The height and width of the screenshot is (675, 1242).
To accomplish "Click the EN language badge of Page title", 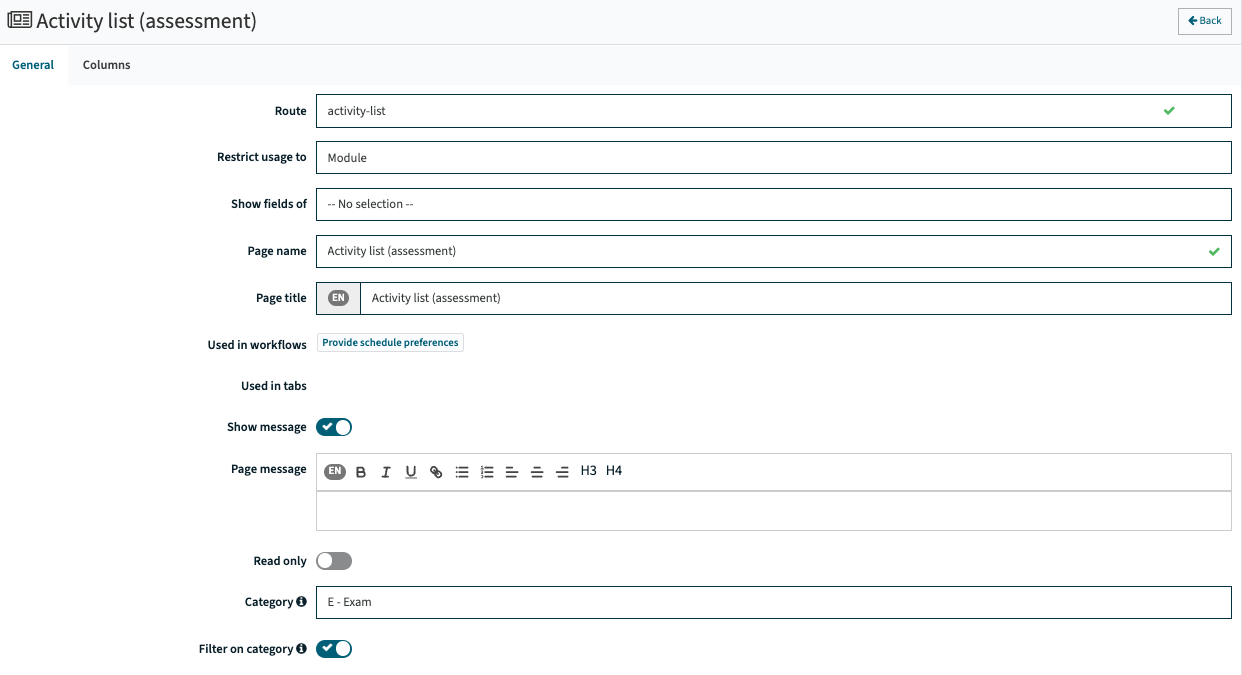I will (339, 298).
